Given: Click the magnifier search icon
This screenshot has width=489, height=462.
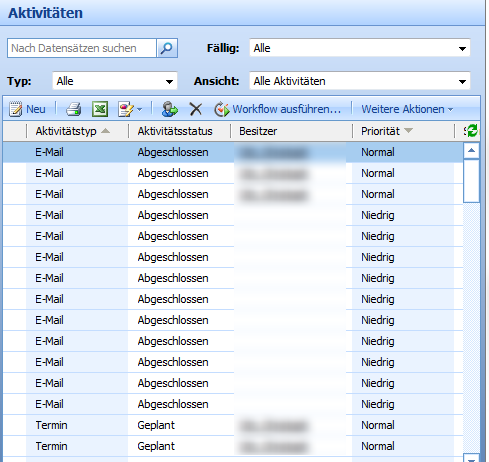Looking at the screenshot, I should [167, 48].
